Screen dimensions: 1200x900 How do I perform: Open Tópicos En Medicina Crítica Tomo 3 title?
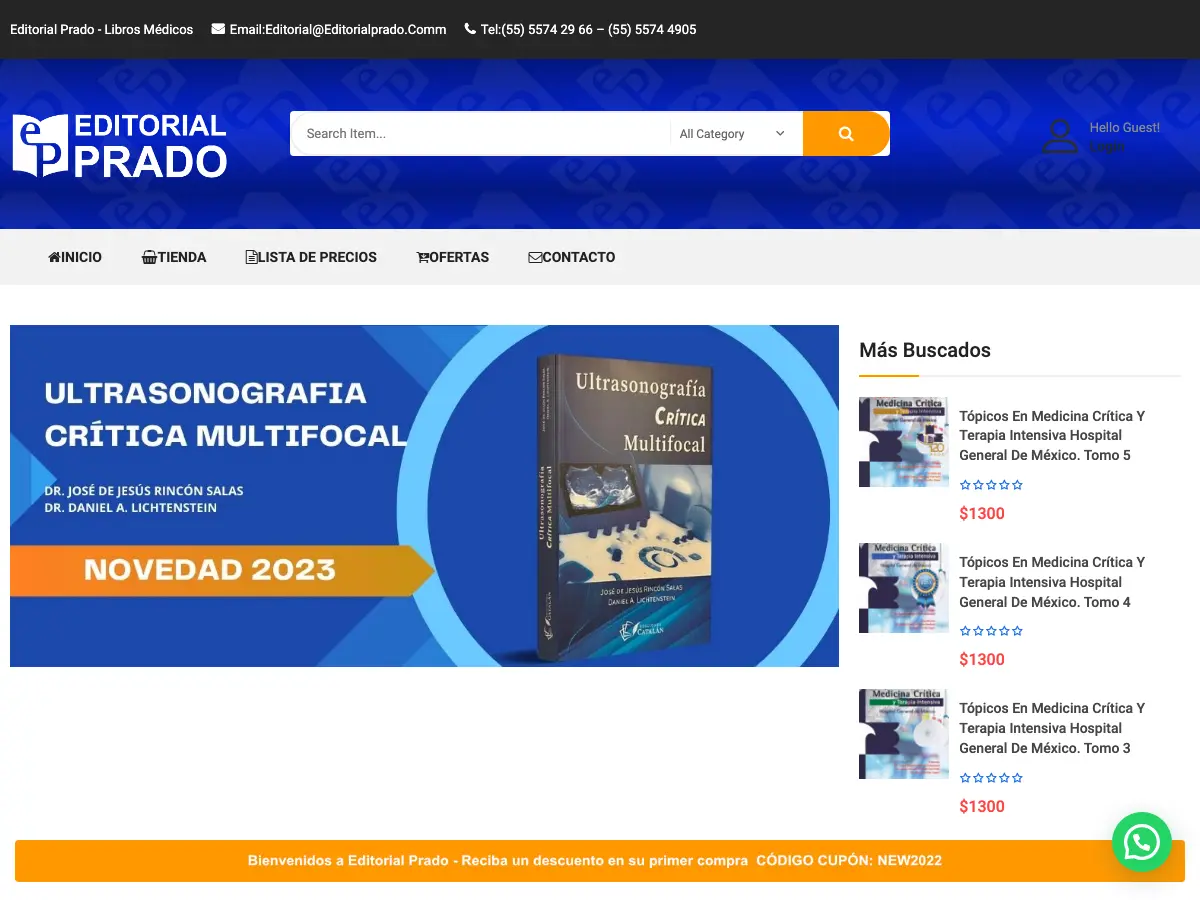1052,728
